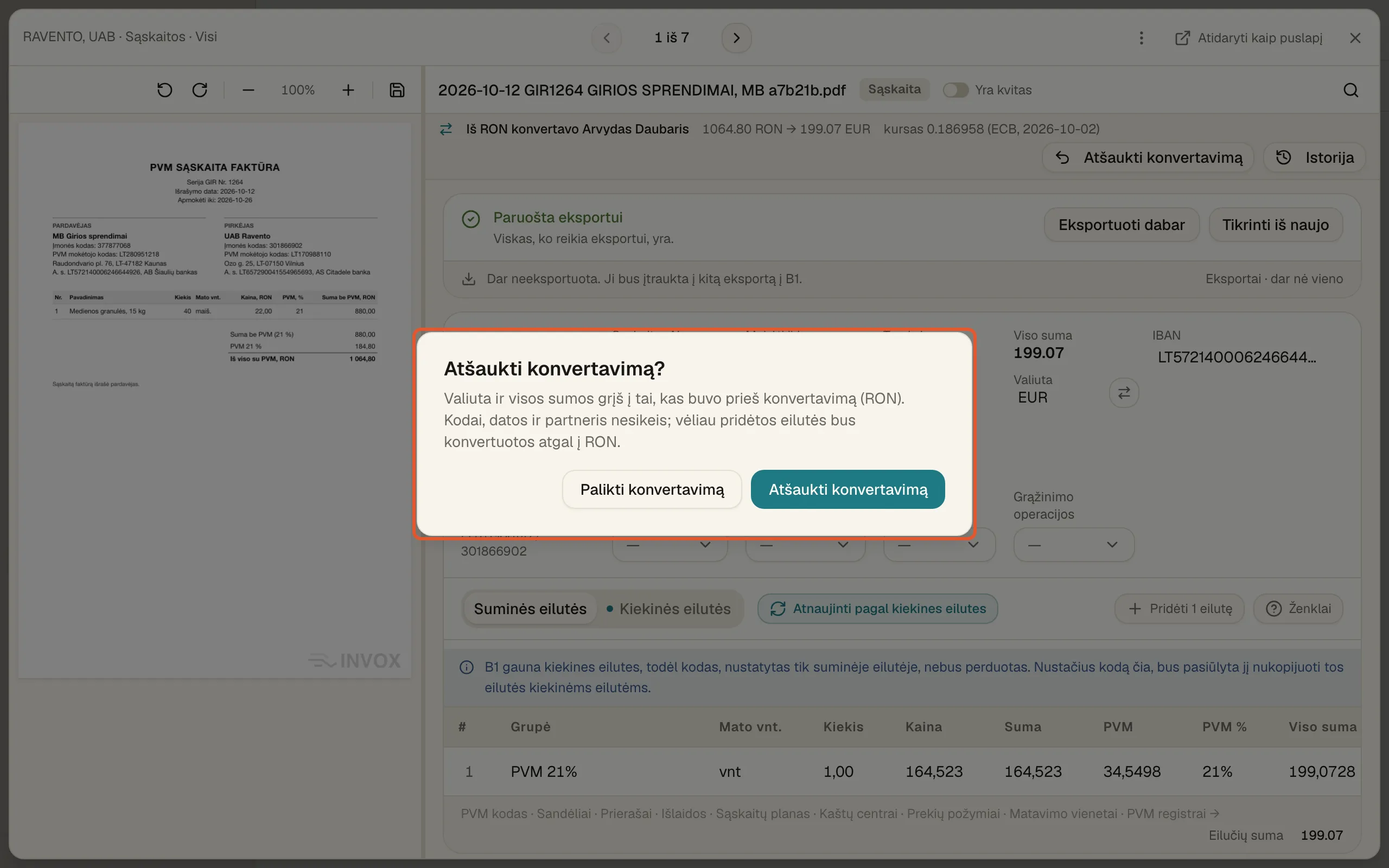
Task: Click the info icon in the B1 notice
Action: [467, 667]
